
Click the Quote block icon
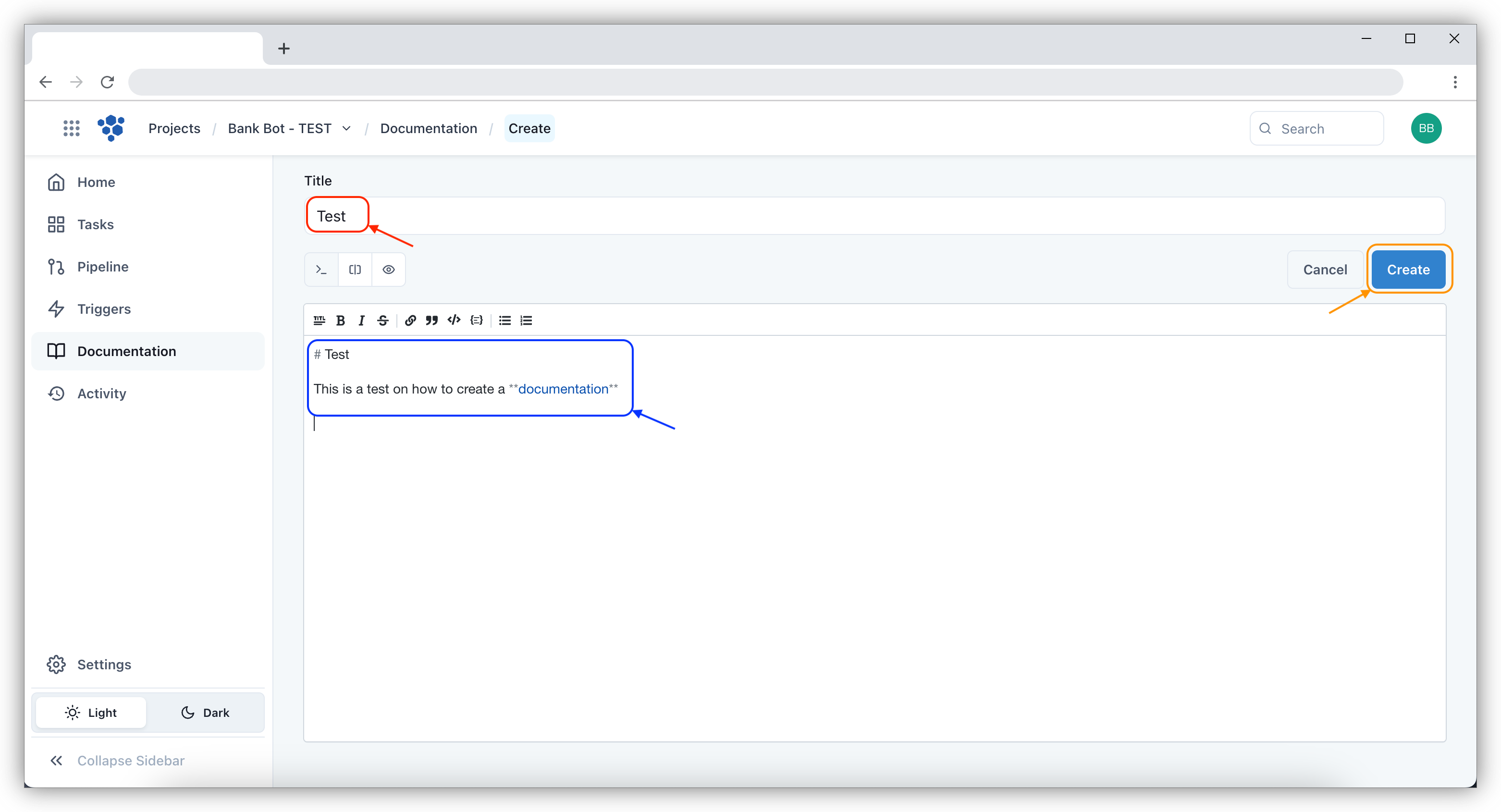432,320
